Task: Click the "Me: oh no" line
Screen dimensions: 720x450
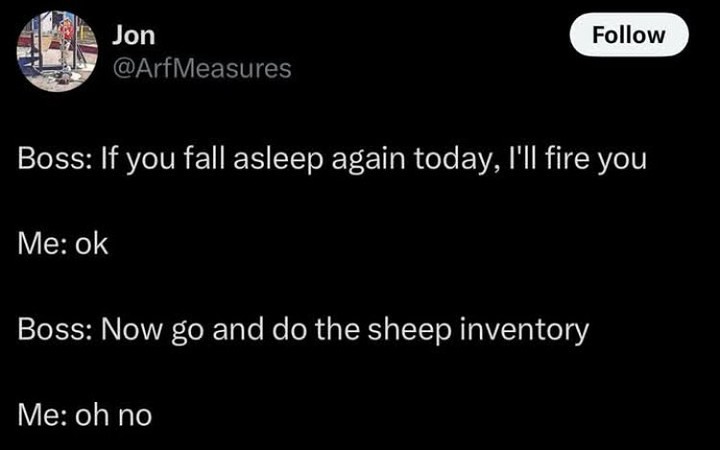Action: tap(85, 413)
